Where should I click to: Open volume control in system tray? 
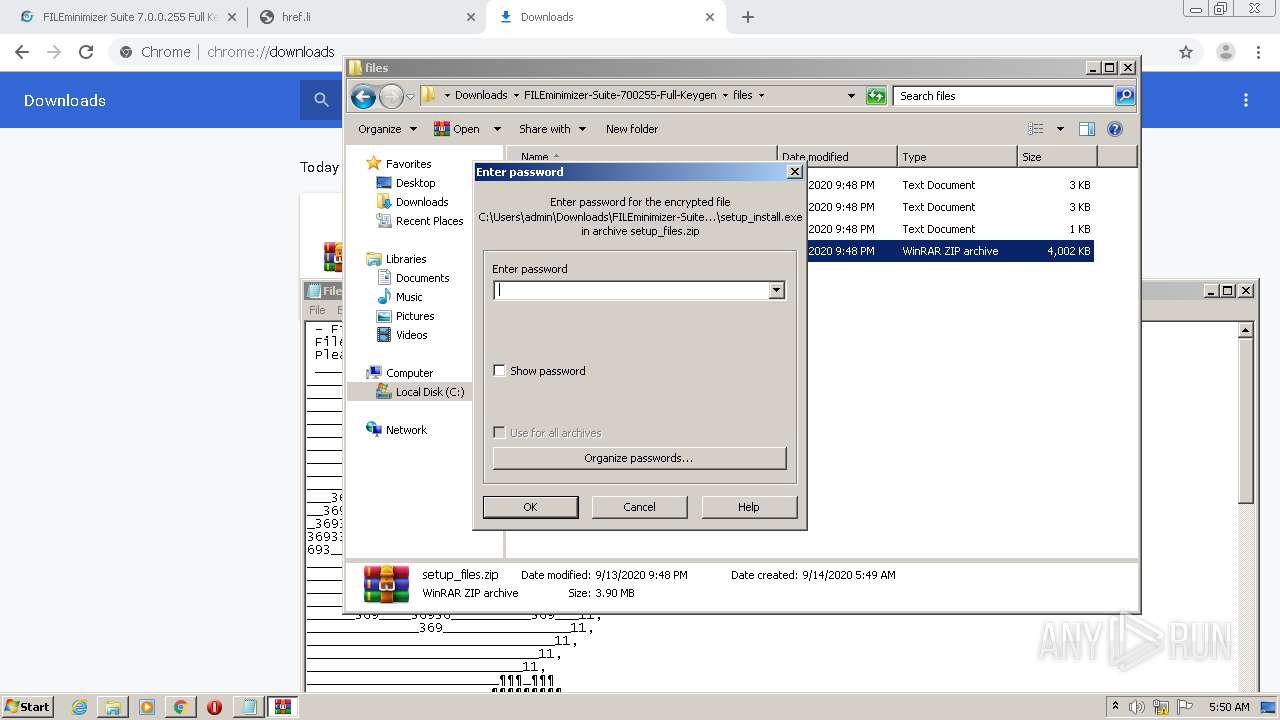(1138, 707)
